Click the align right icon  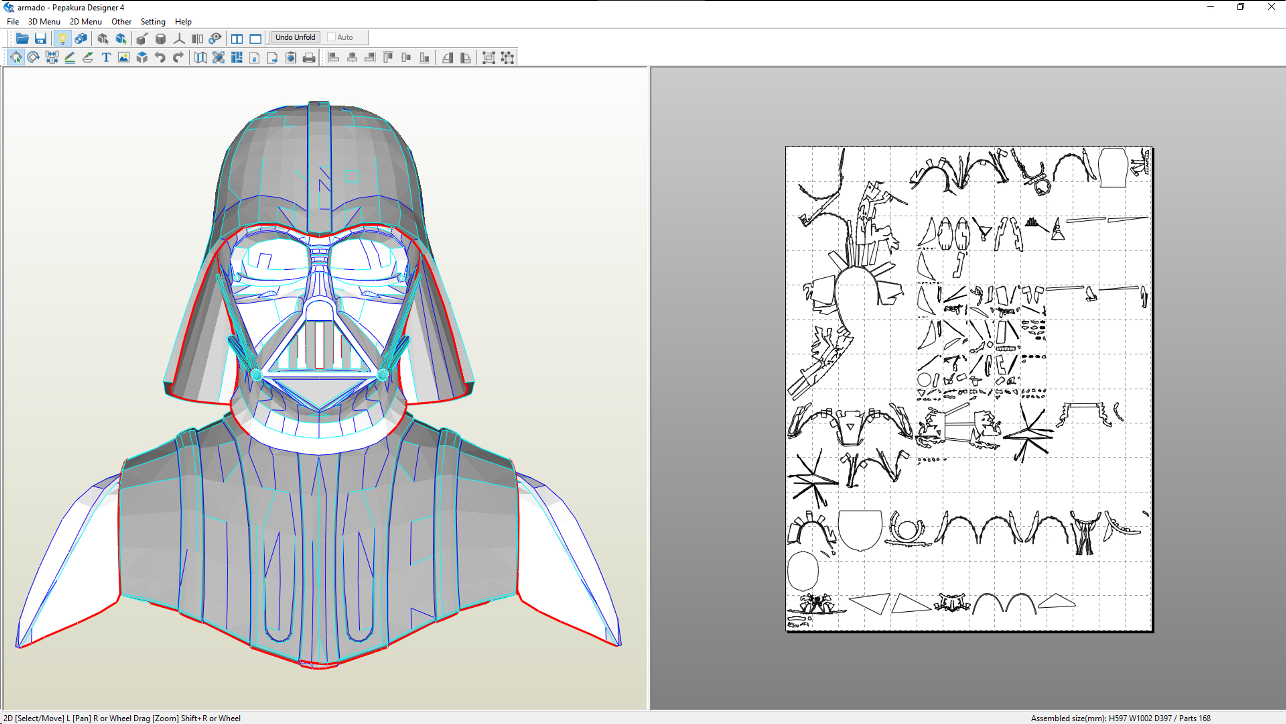tap(369, 57)
